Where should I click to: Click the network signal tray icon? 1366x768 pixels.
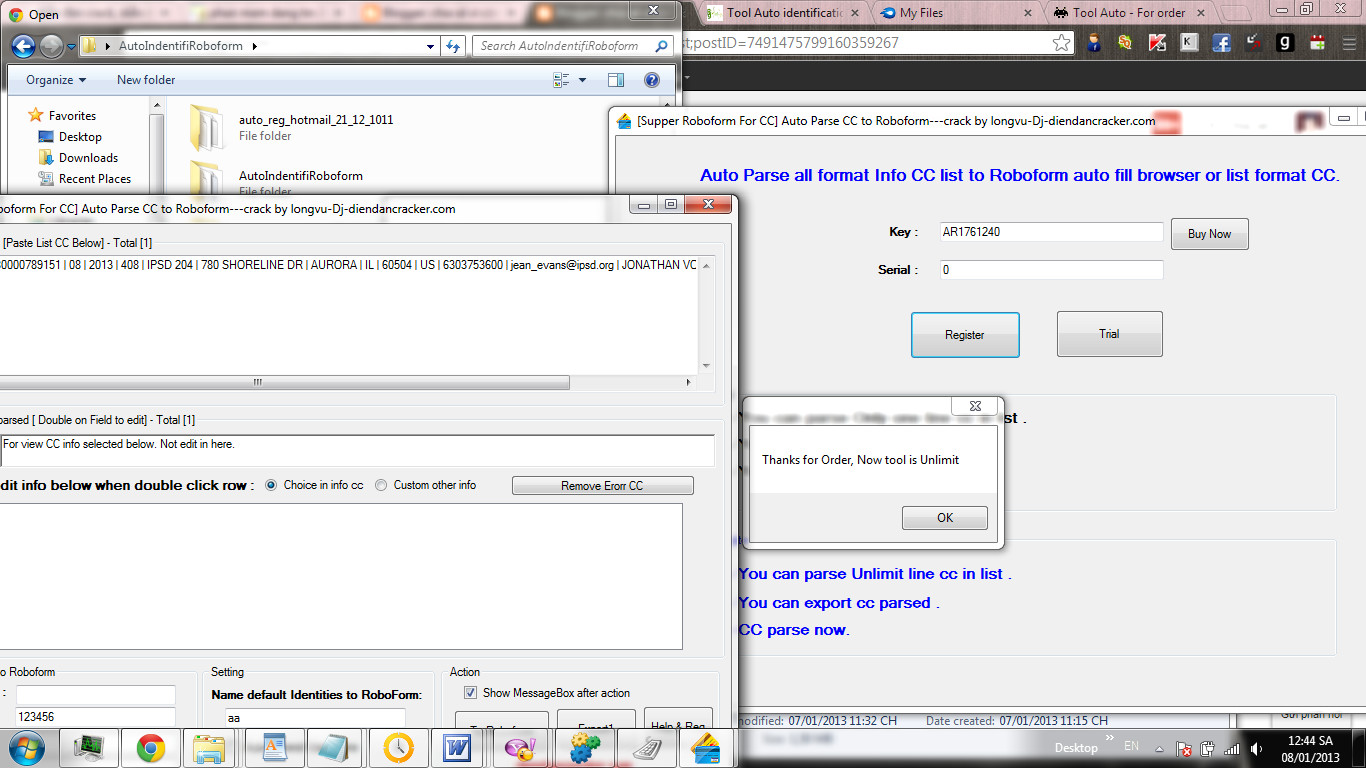point(1231,748)
